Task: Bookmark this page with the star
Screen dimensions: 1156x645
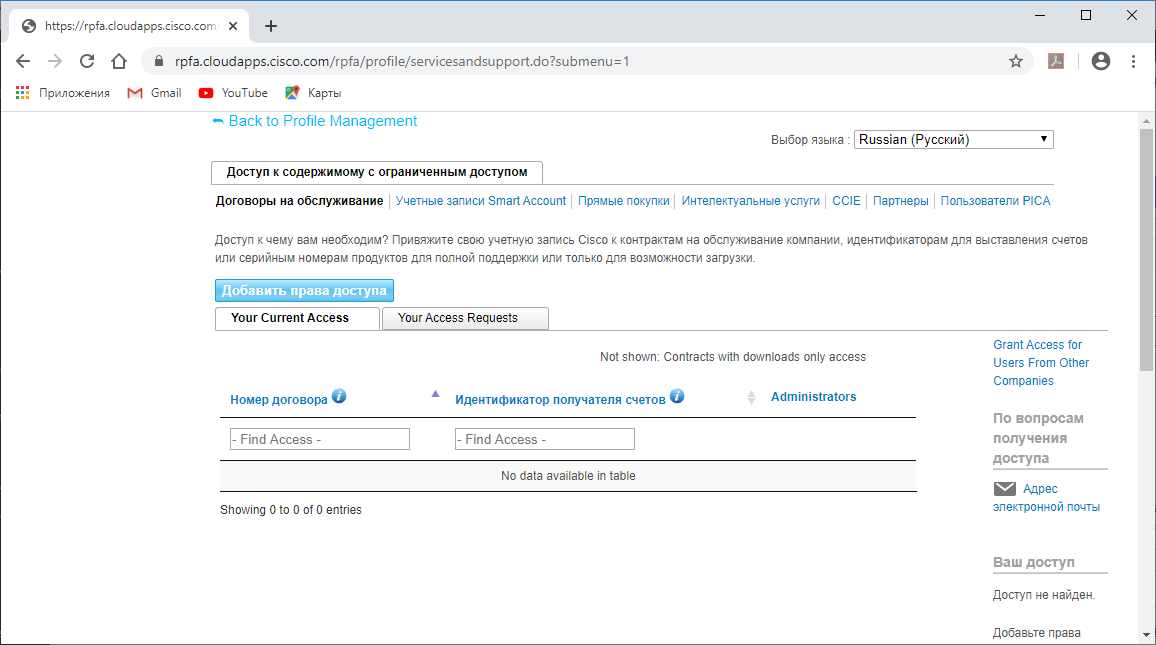Action: click(x=1016, y=61)
